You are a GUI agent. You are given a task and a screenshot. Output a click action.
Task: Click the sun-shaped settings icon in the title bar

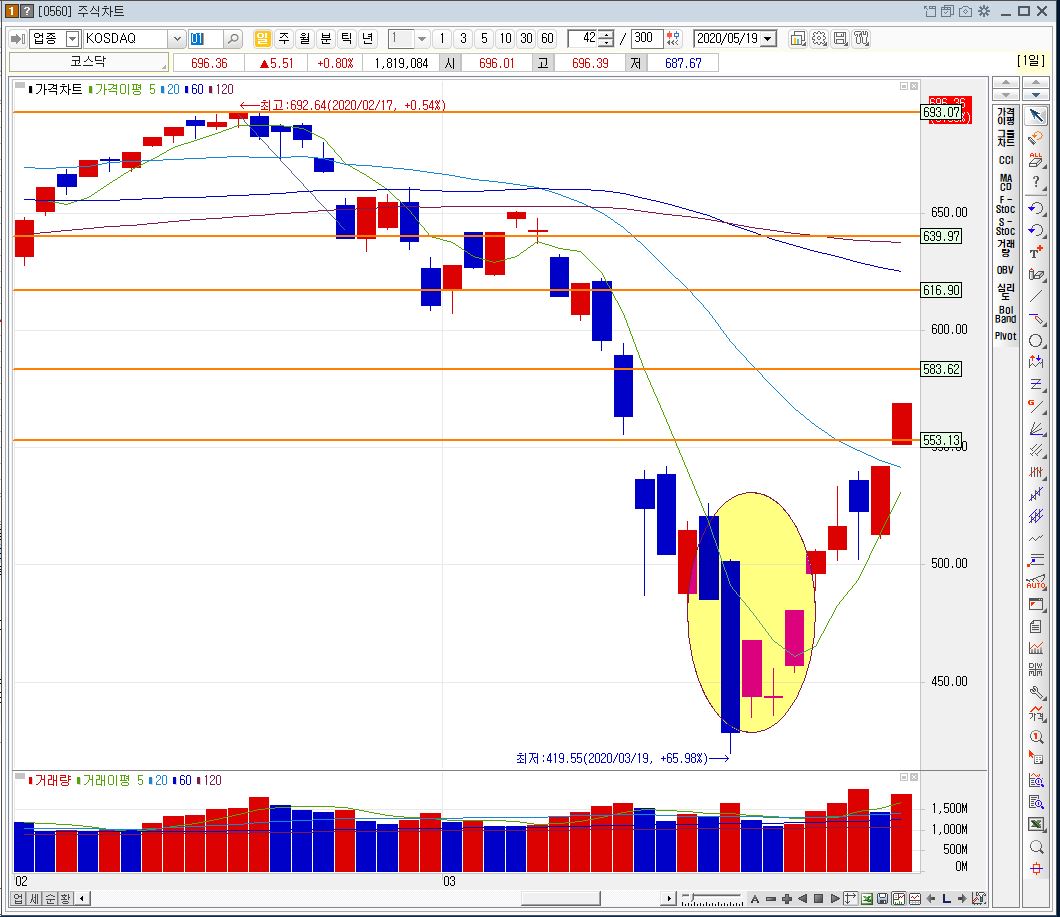tap(984, 11)
